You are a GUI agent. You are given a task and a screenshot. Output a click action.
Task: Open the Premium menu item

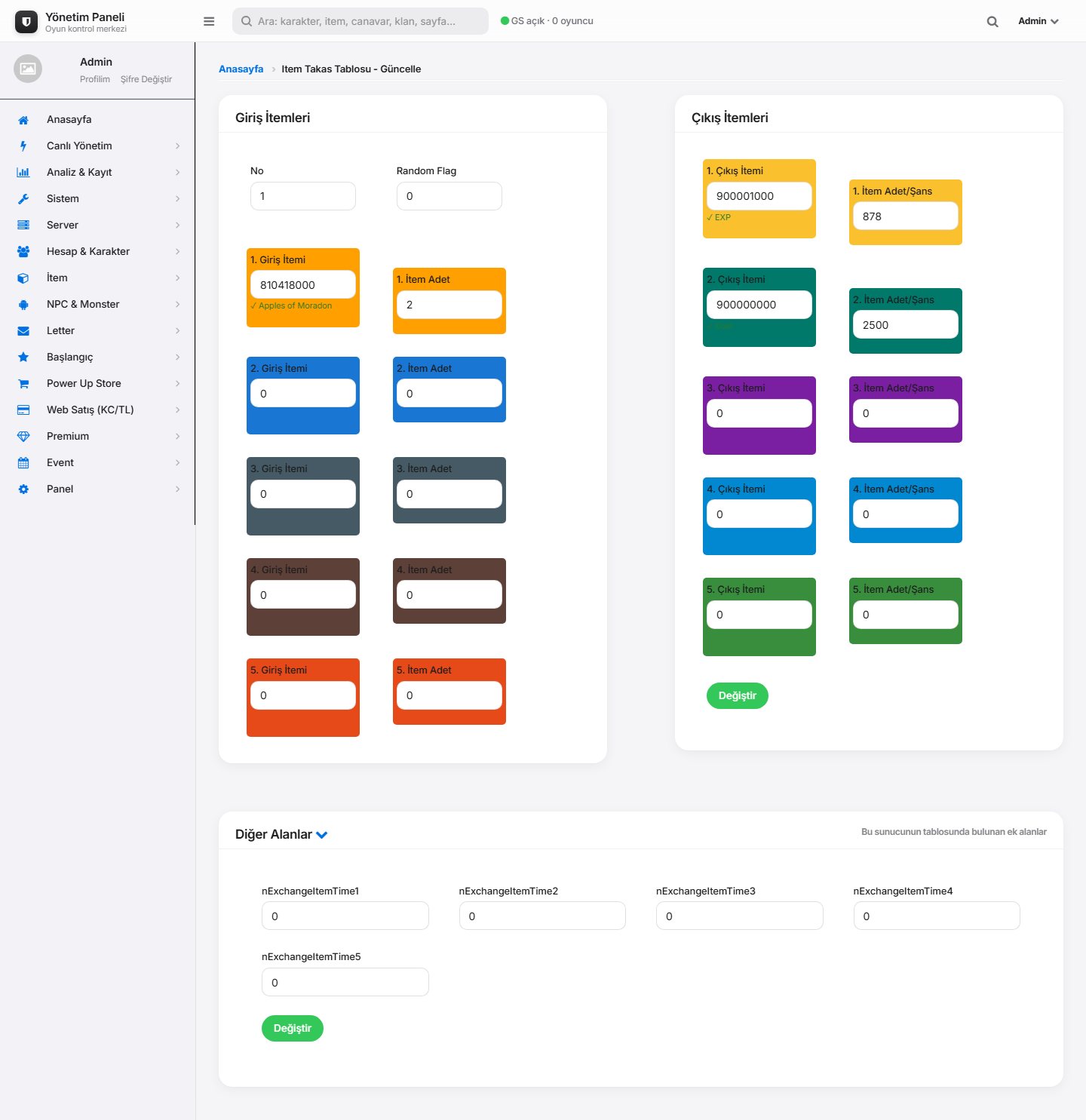coord(97,436)
